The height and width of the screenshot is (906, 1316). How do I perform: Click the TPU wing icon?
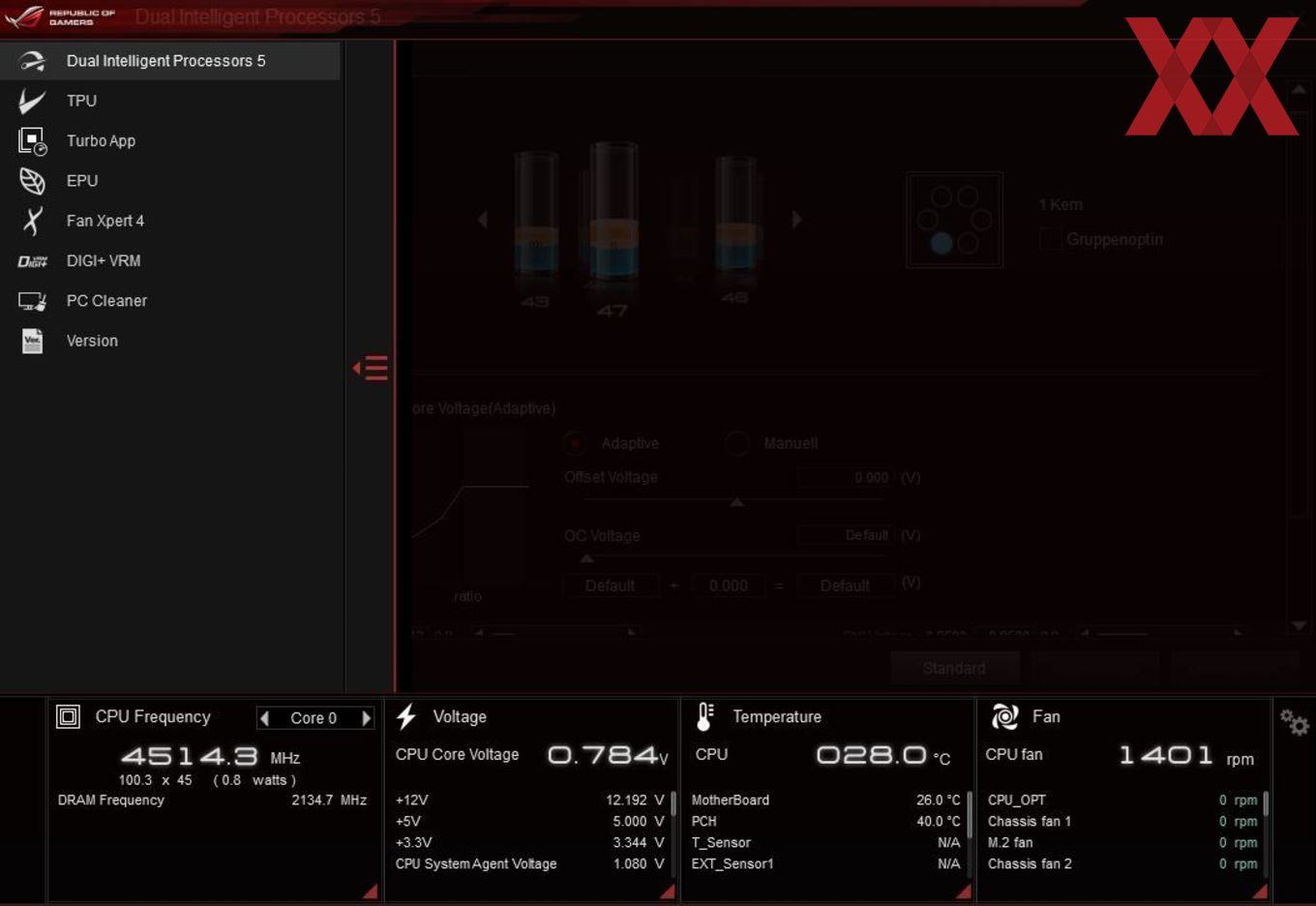pyautogui.click(x=32, y=101)
